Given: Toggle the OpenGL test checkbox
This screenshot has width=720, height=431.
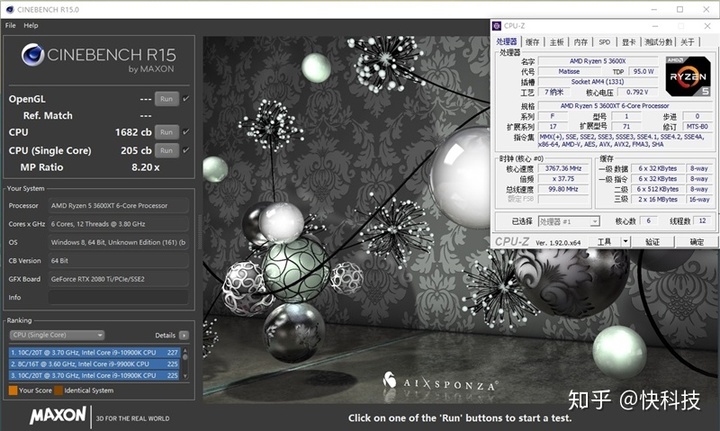Looking at the screenshot, I should [186, 98].
